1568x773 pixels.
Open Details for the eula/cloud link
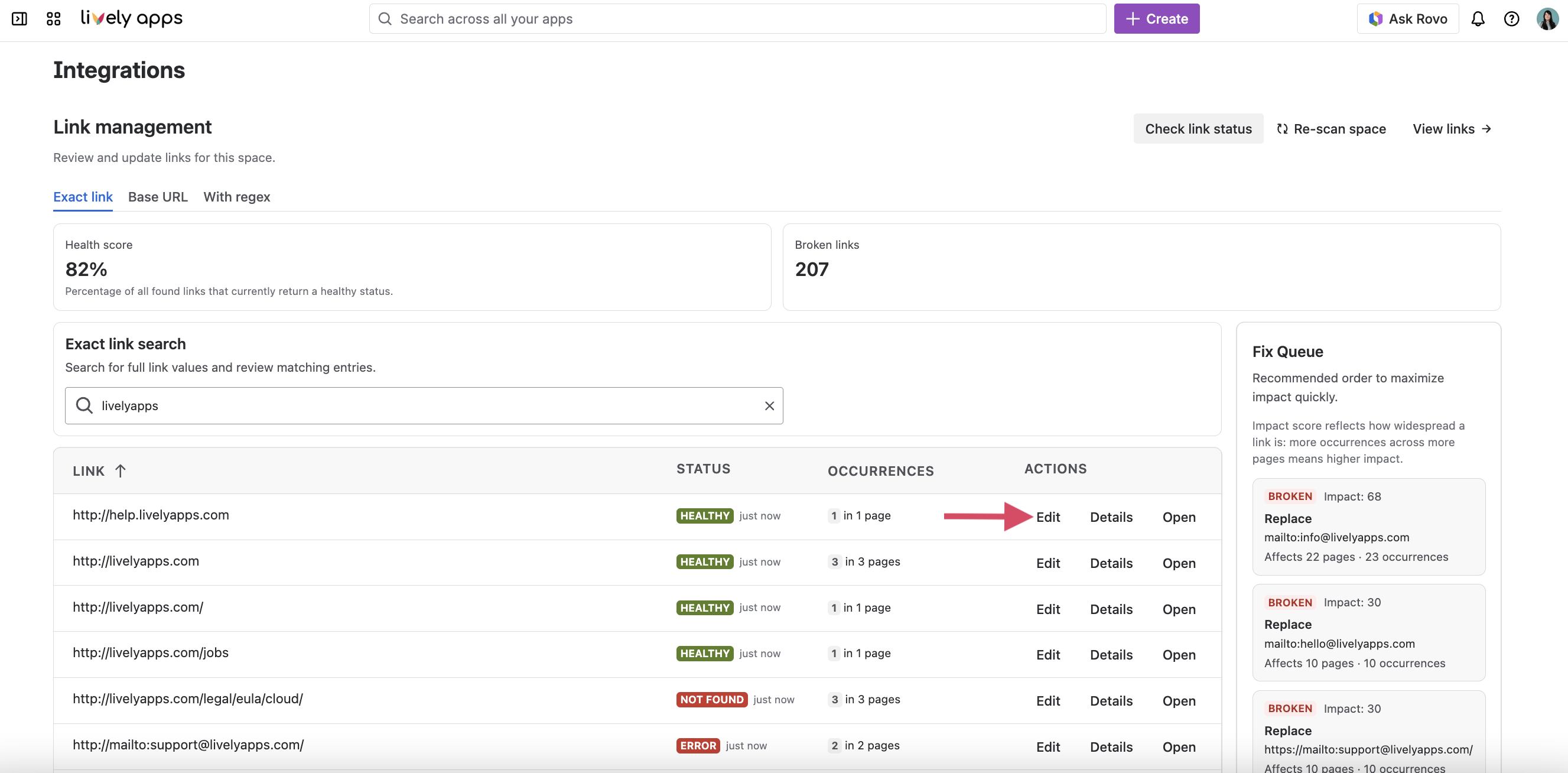[x=1111, y=700]
